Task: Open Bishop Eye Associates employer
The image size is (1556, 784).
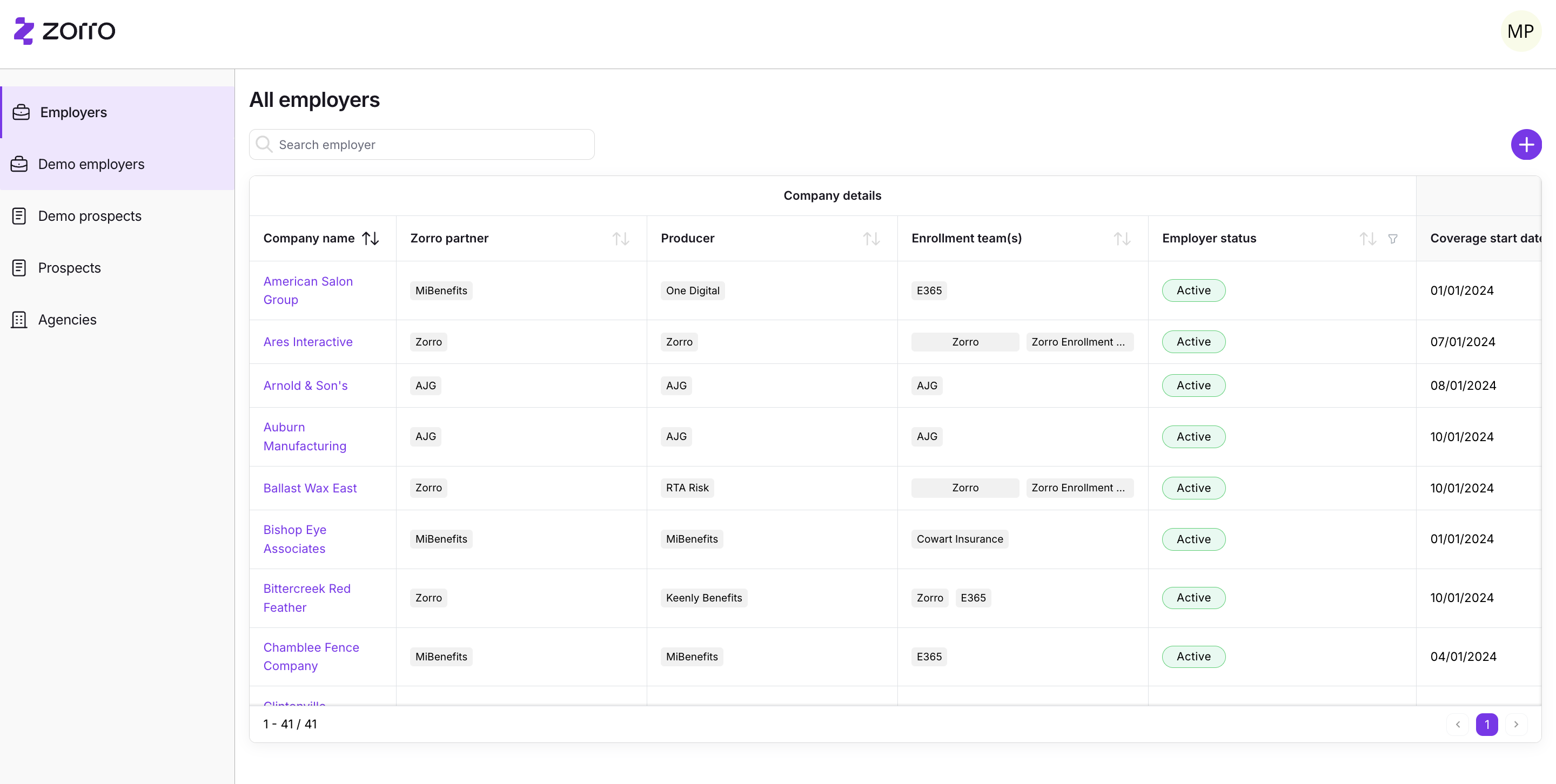Action: [x=295, y=539]
